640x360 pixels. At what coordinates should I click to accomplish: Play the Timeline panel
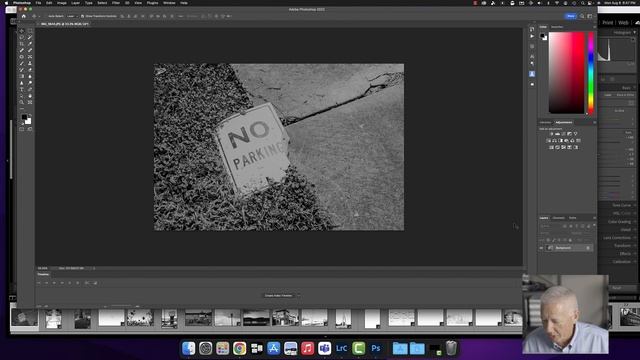pos(54,282)
